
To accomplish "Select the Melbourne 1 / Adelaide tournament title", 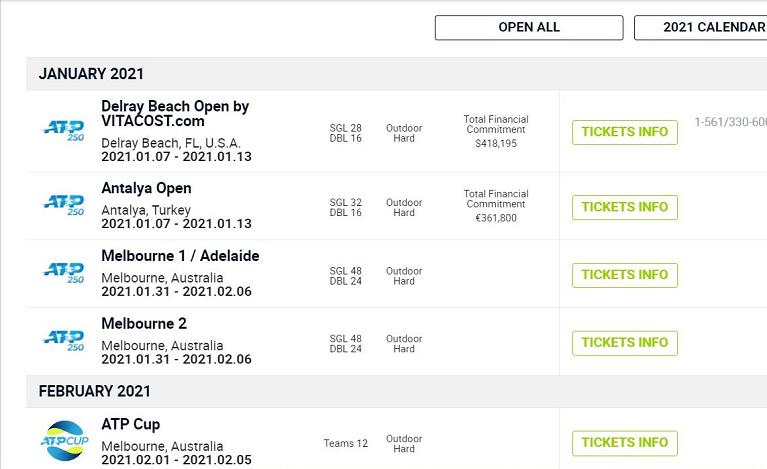I will [180, 256].
